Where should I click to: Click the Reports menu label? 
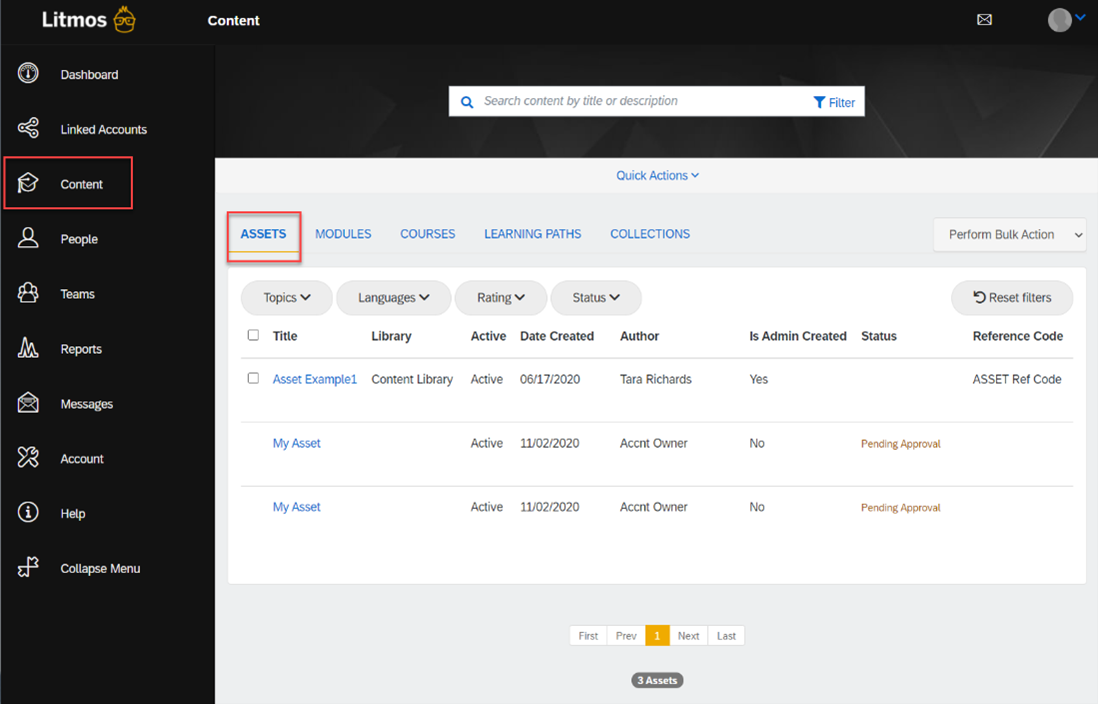click(81, 349)
